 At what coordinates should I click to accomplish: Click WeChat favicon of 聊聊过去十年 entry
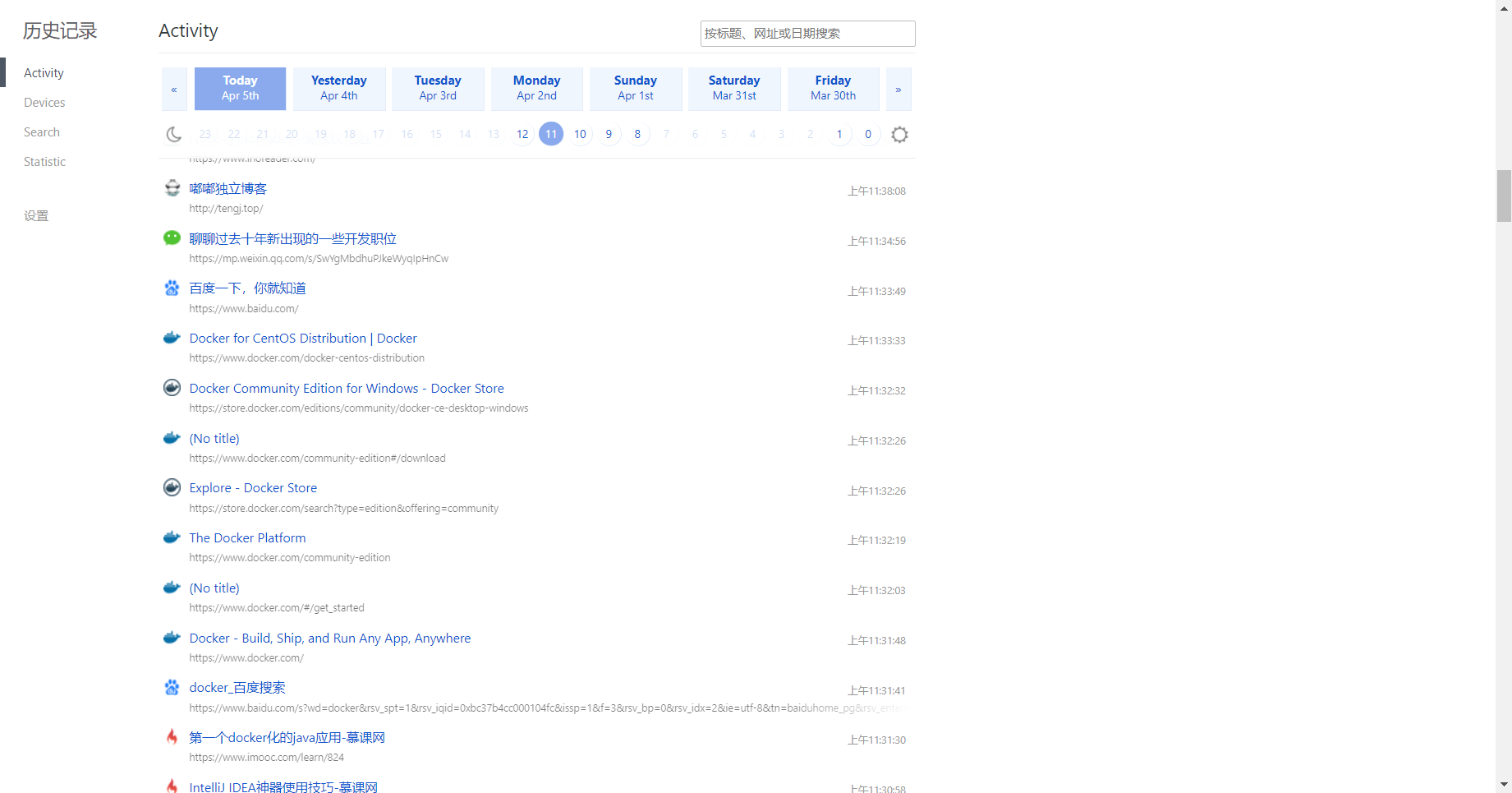172,238
